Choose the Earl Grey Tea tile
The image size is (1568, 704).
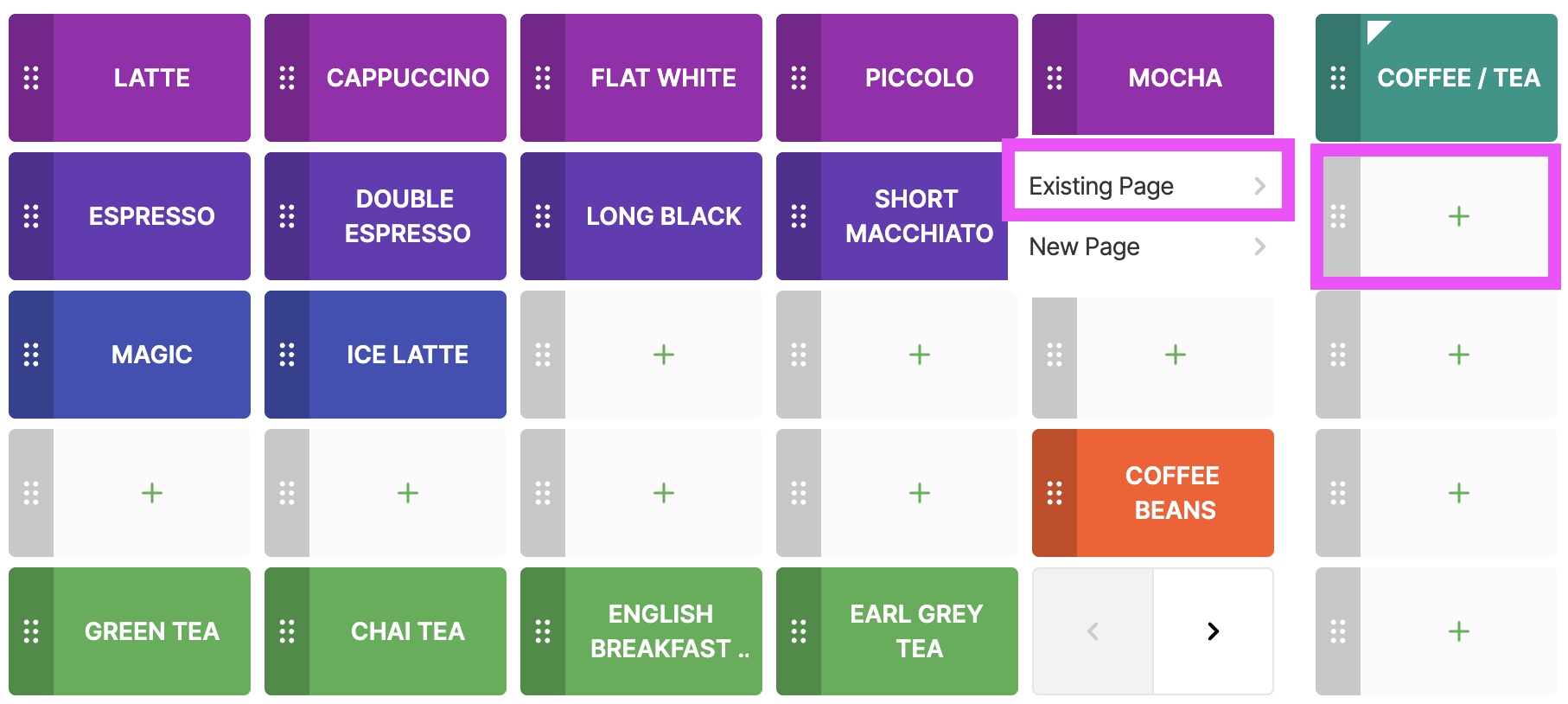917,631
